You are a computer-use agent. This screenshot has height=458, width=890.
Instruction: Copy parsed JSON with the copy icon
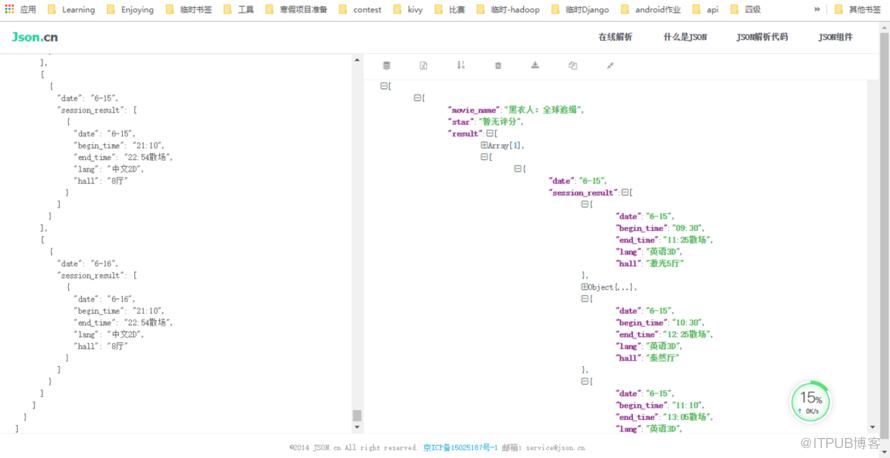tap(573, 66)
